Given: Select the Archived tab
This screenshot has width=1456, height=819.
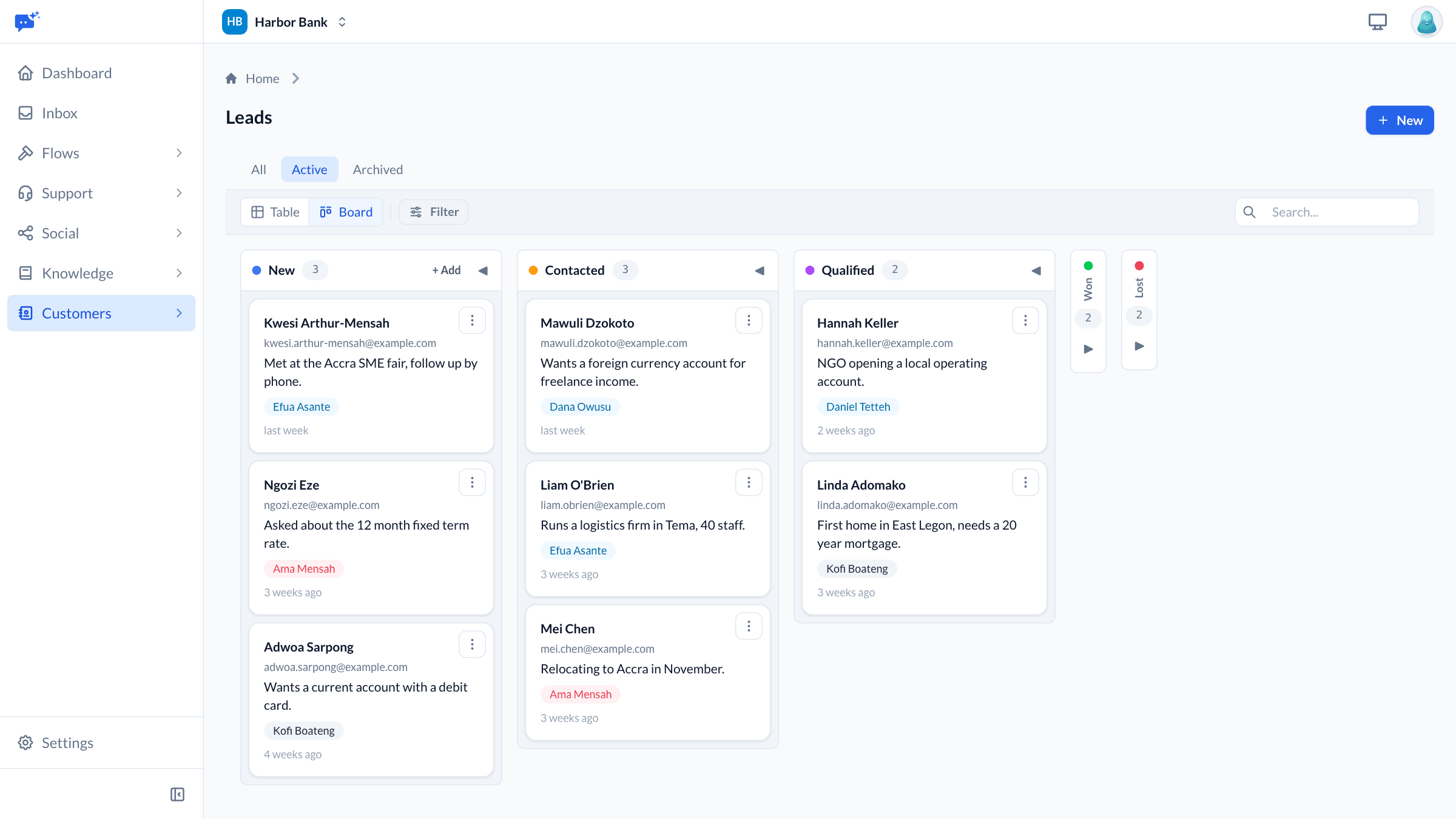Looking at the screenshot, I should pyautogui.click(x=378, y=169).
